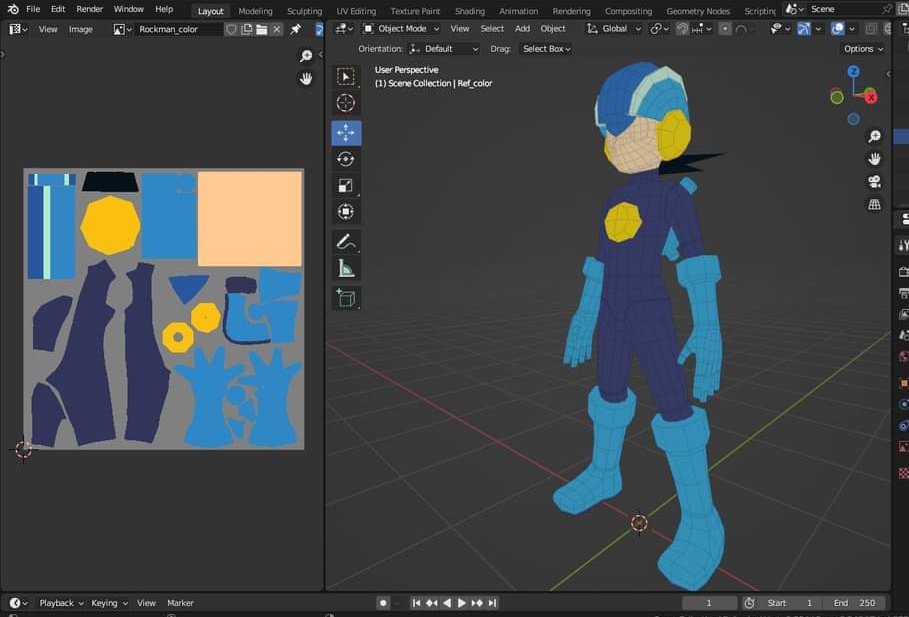Toggle snapping with the magnet icon
Image resolution: width=909 pixels, height=617 pixels.
(x=682, y=28)
